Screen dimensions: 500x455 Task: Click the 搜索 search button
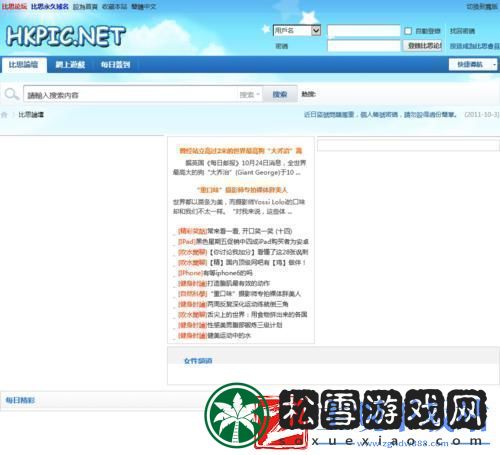280,94
